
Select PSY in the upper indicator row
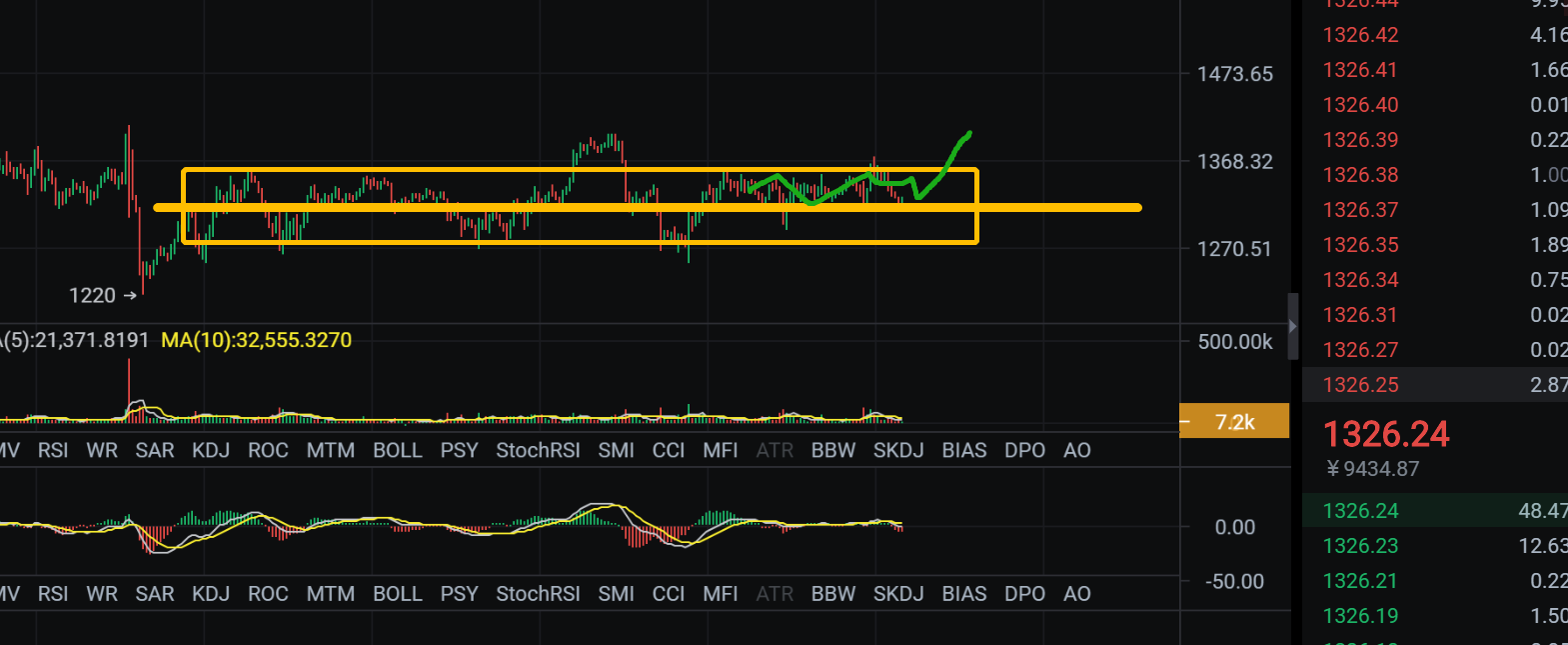pos(460,450)
